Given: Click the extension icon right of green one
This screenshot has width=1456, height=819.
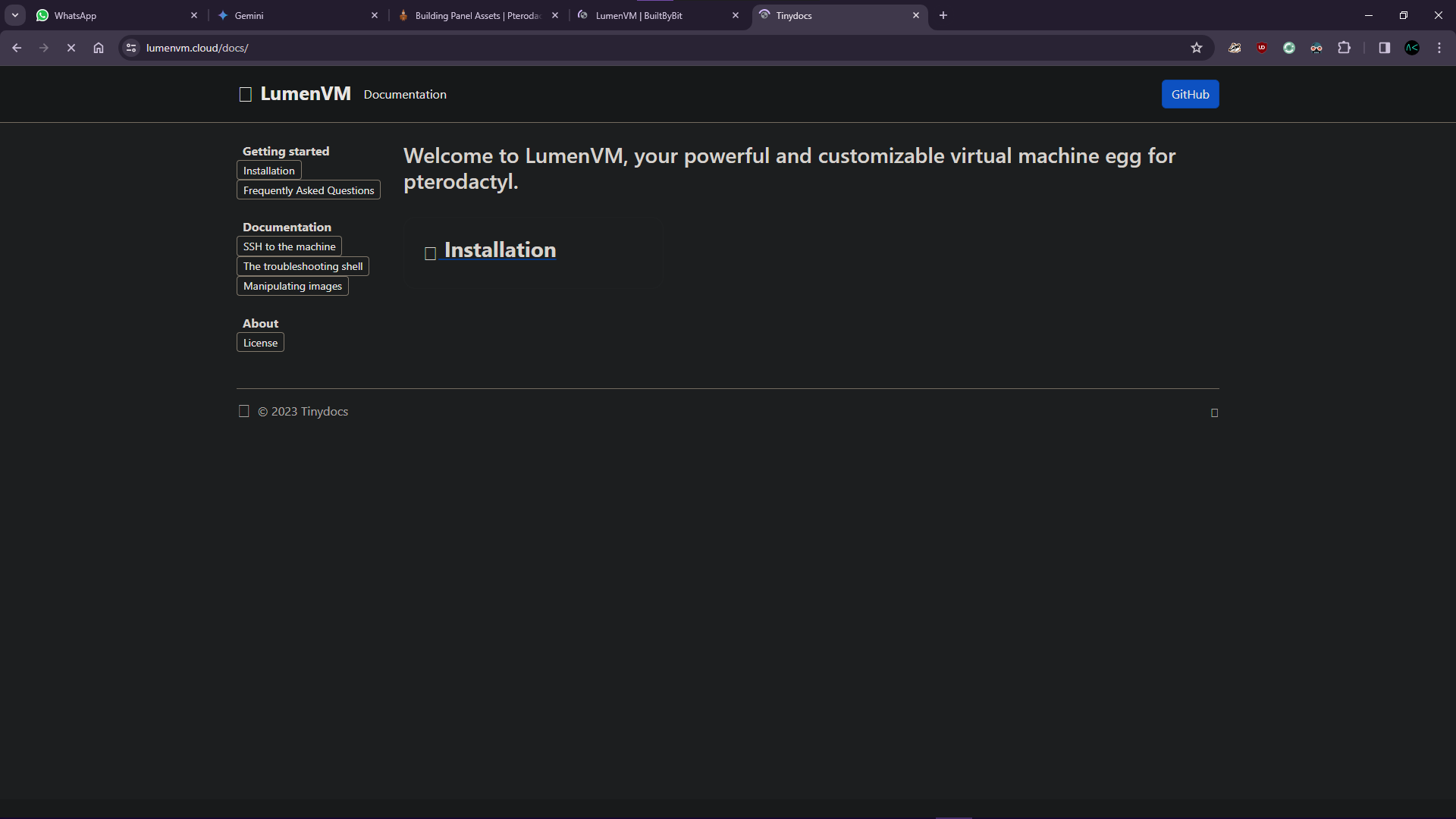Looking at the screenshot, I should (x=1316, y=48).
